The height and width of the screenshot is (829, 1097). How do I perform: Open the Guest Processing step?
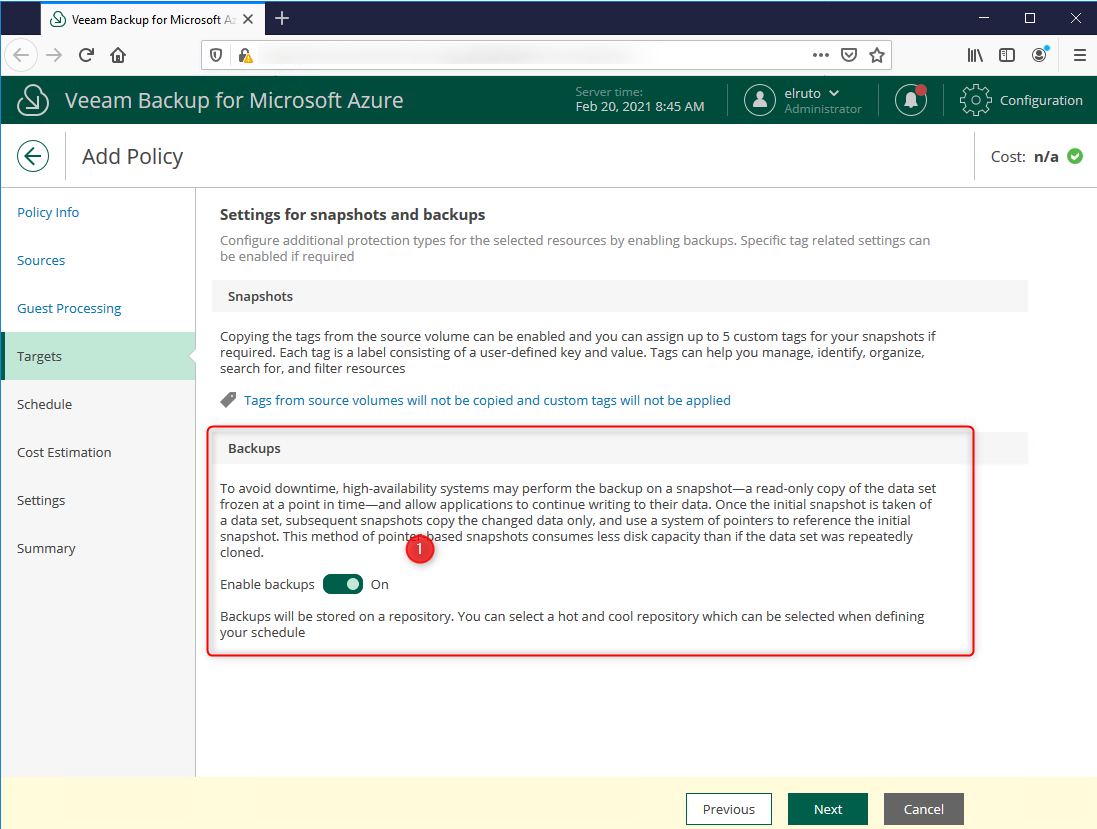69,308
